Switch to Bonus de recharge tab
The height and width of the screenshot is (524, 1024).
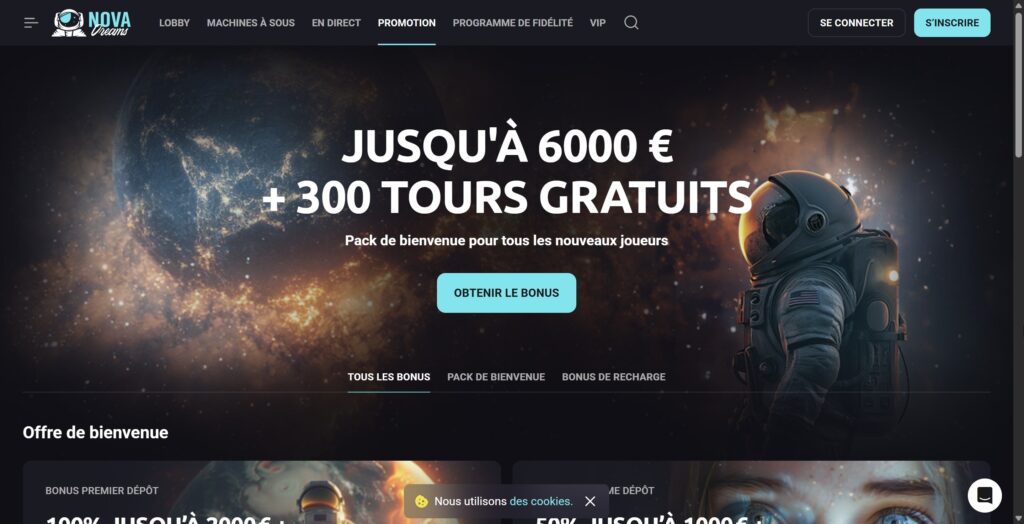point(614,377)
